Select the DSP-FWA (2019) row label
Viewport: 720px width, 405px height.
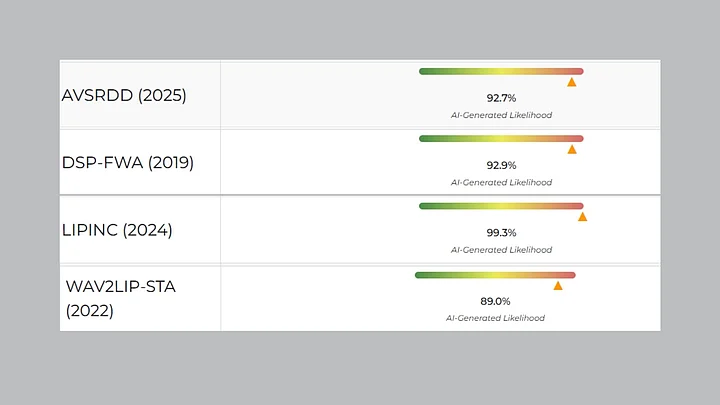click(x=128, y=162)
